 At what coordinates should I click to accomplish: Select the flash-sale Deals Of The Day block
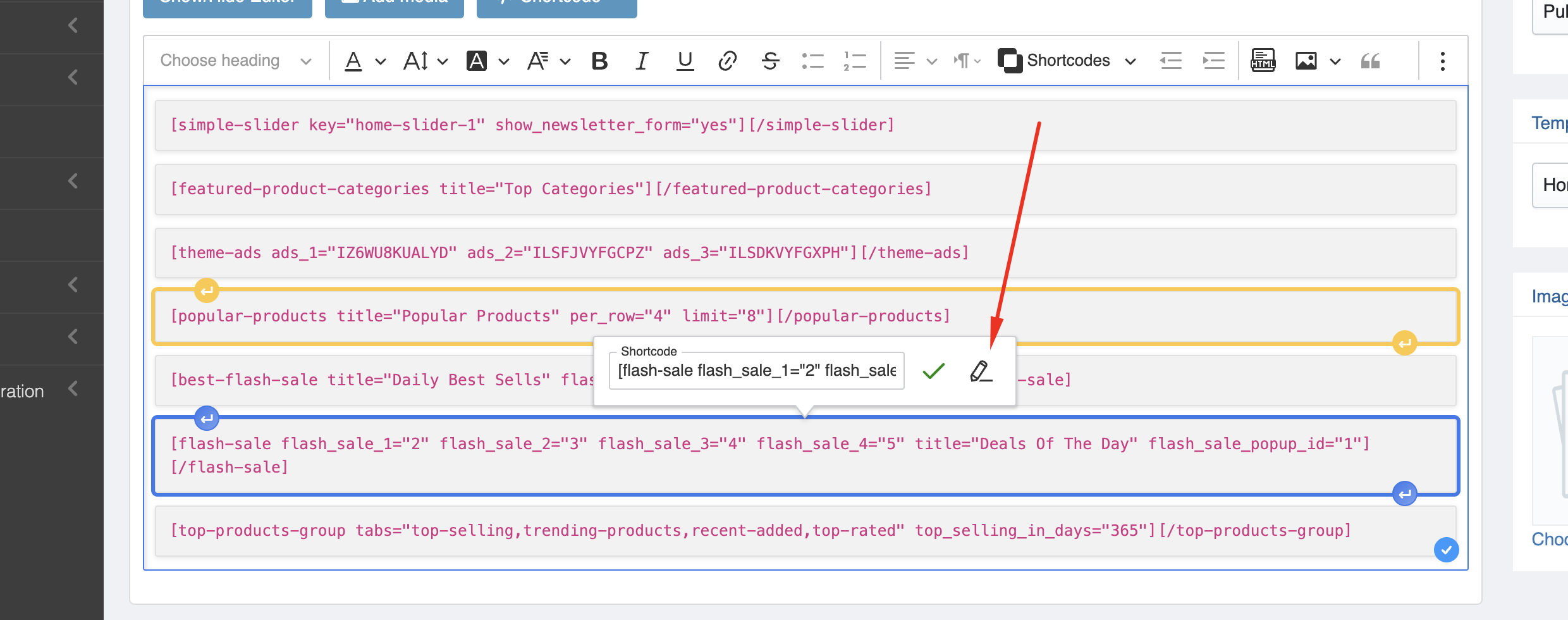pos(805,456)
